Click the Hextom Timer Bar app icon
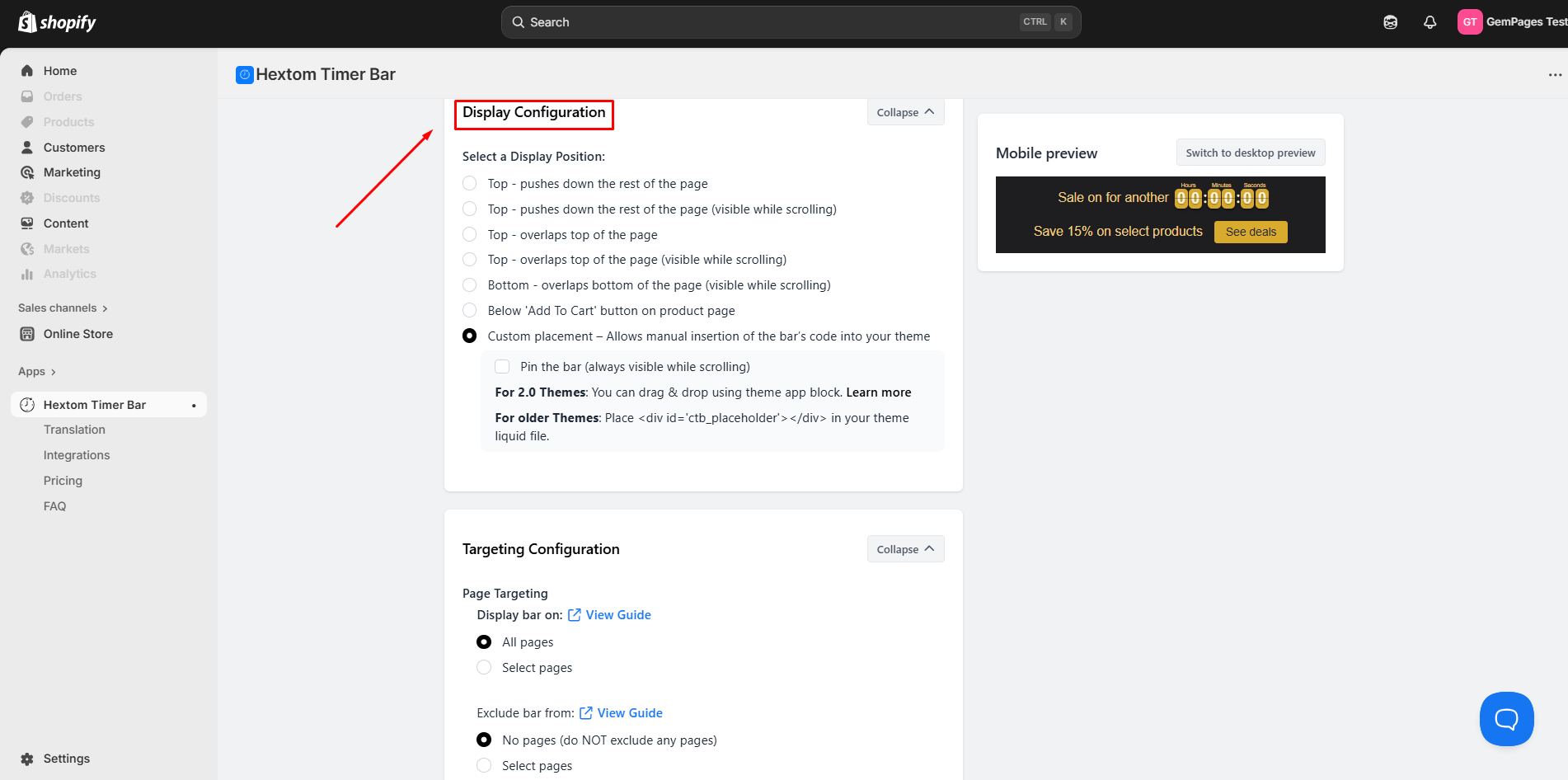The height and width of the screenshot is (780, 1568). [x=244, y=75]
